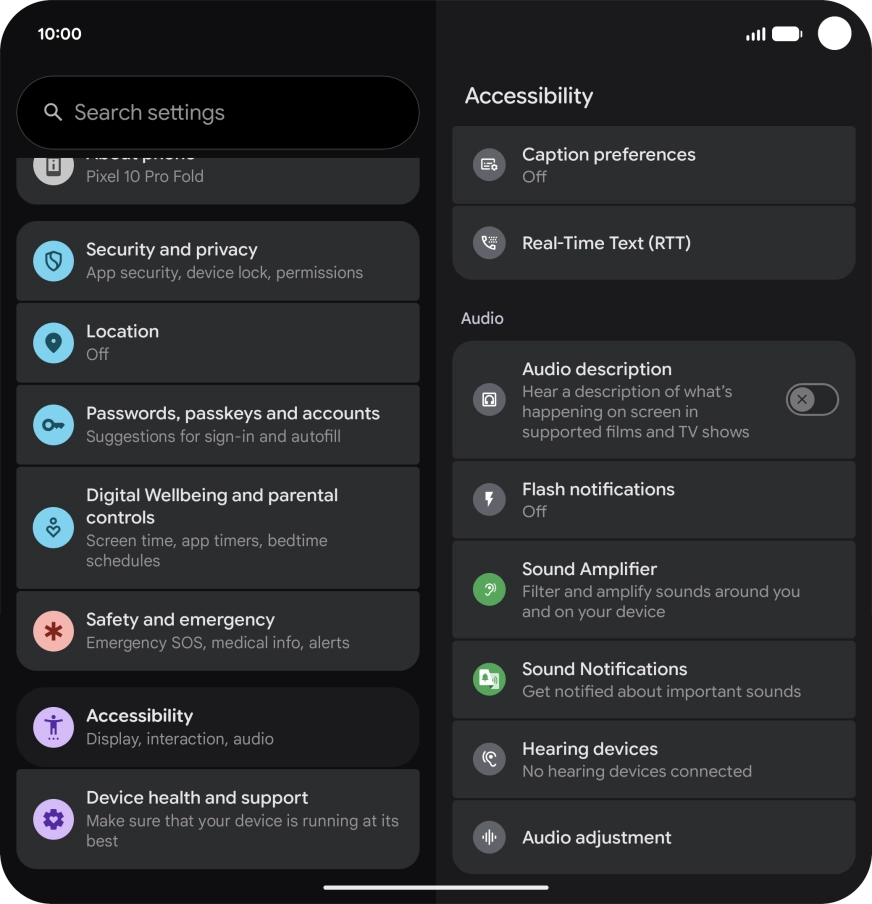Screen dimensions: 872x904
Task: Click the search magnifier icon
Action: coord(53,112)
